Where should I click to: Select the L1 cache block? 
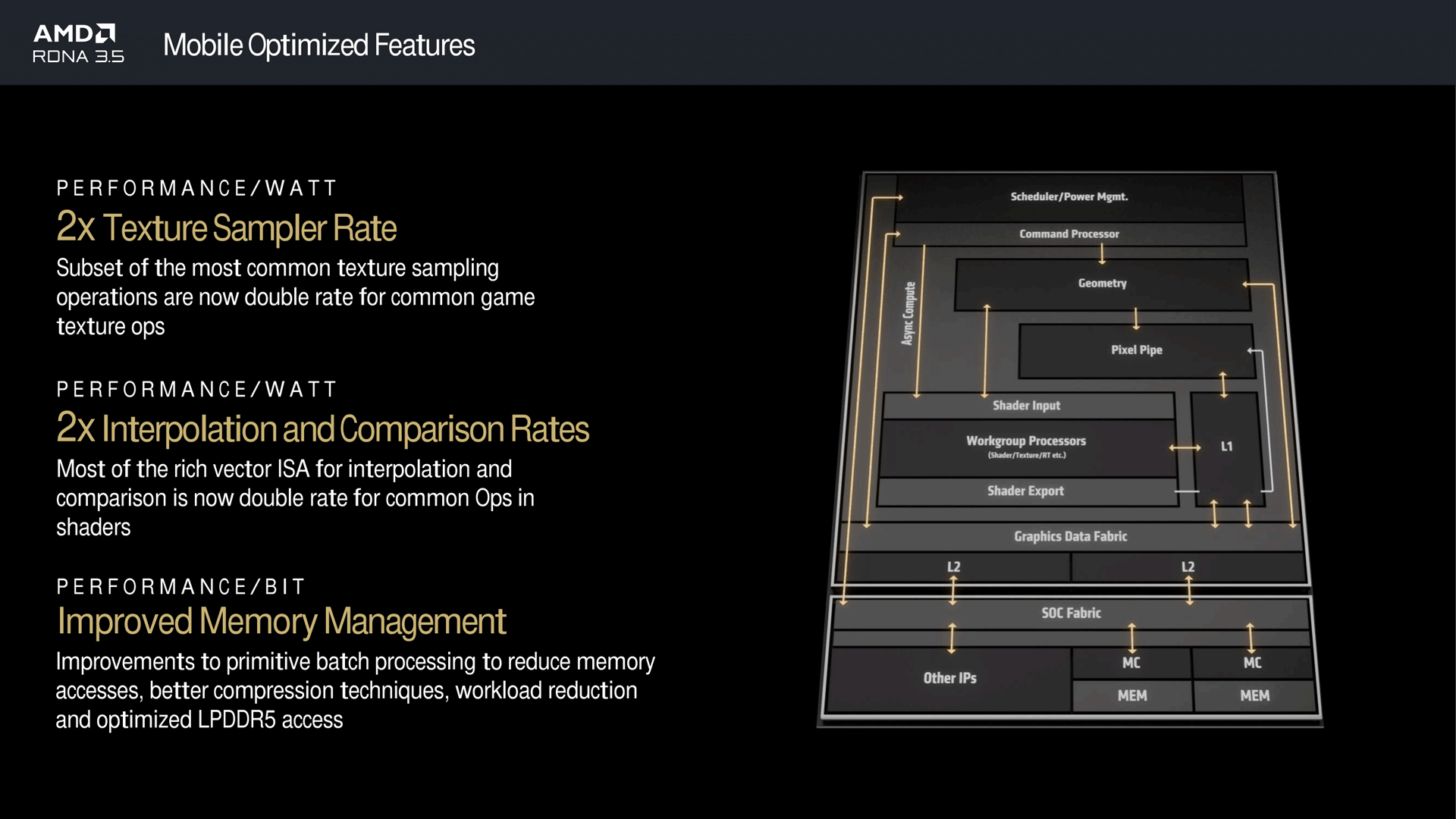tap(1226, 447)
